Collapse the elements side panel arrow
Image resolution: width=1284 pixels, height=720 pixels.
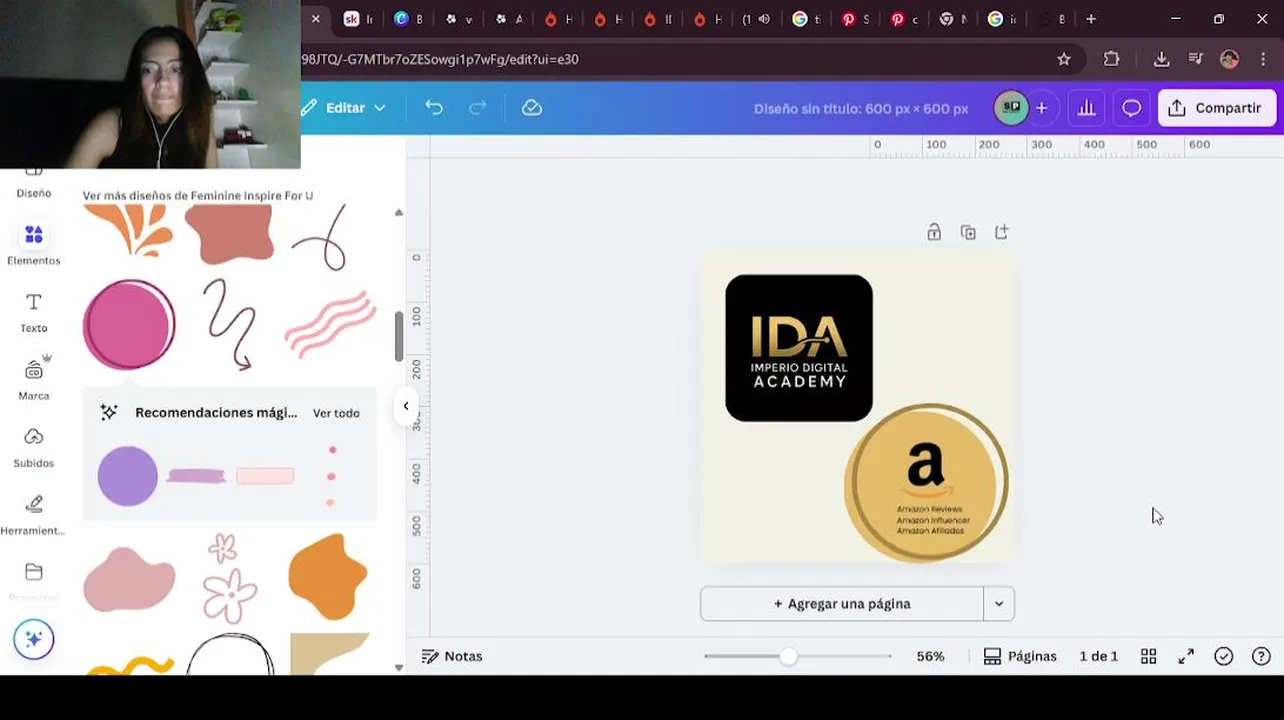click(x=406, y=406)
